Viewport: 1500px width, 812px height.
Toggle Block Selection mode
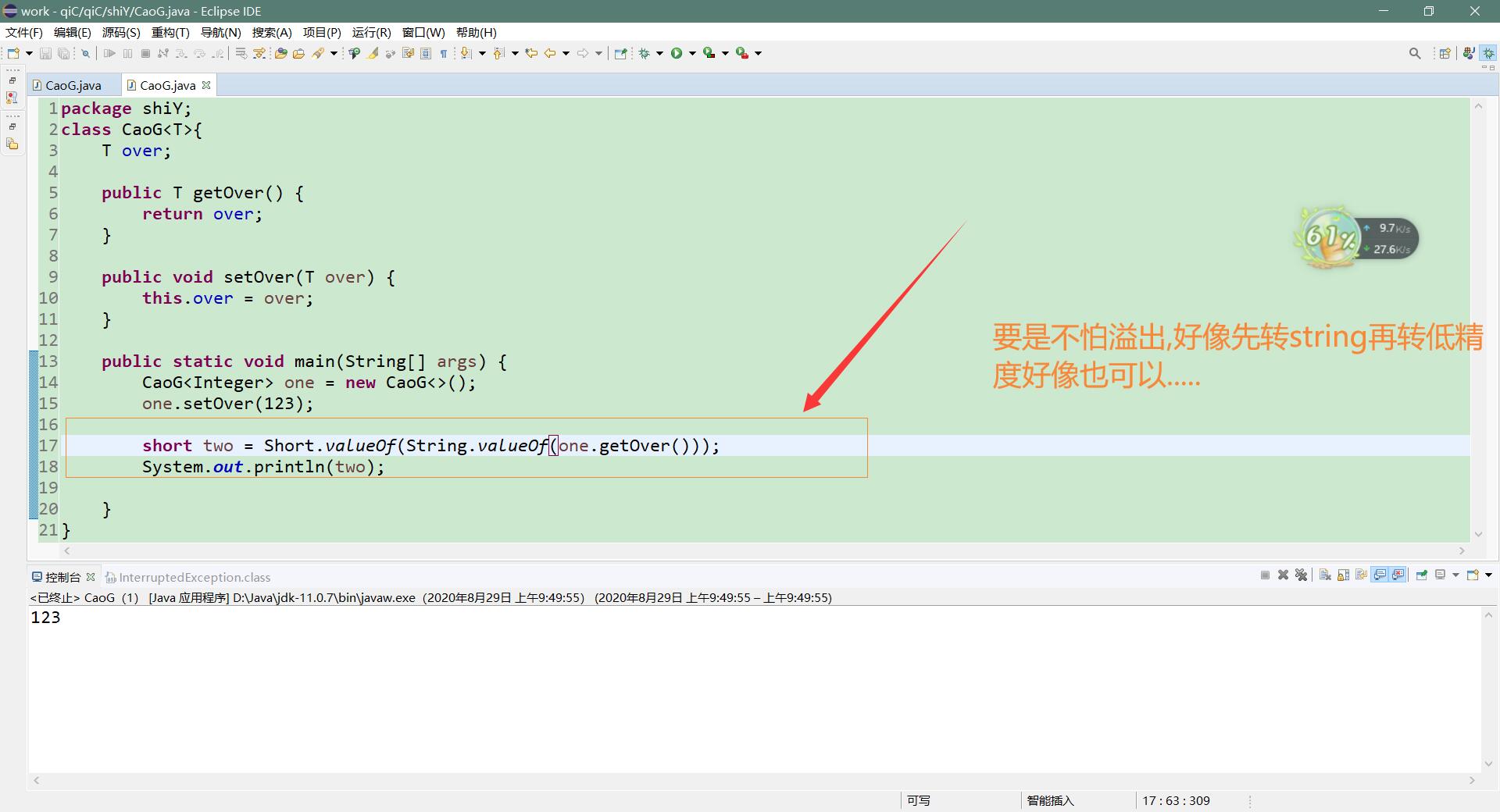pyautogui.click(x=426, y=53)
